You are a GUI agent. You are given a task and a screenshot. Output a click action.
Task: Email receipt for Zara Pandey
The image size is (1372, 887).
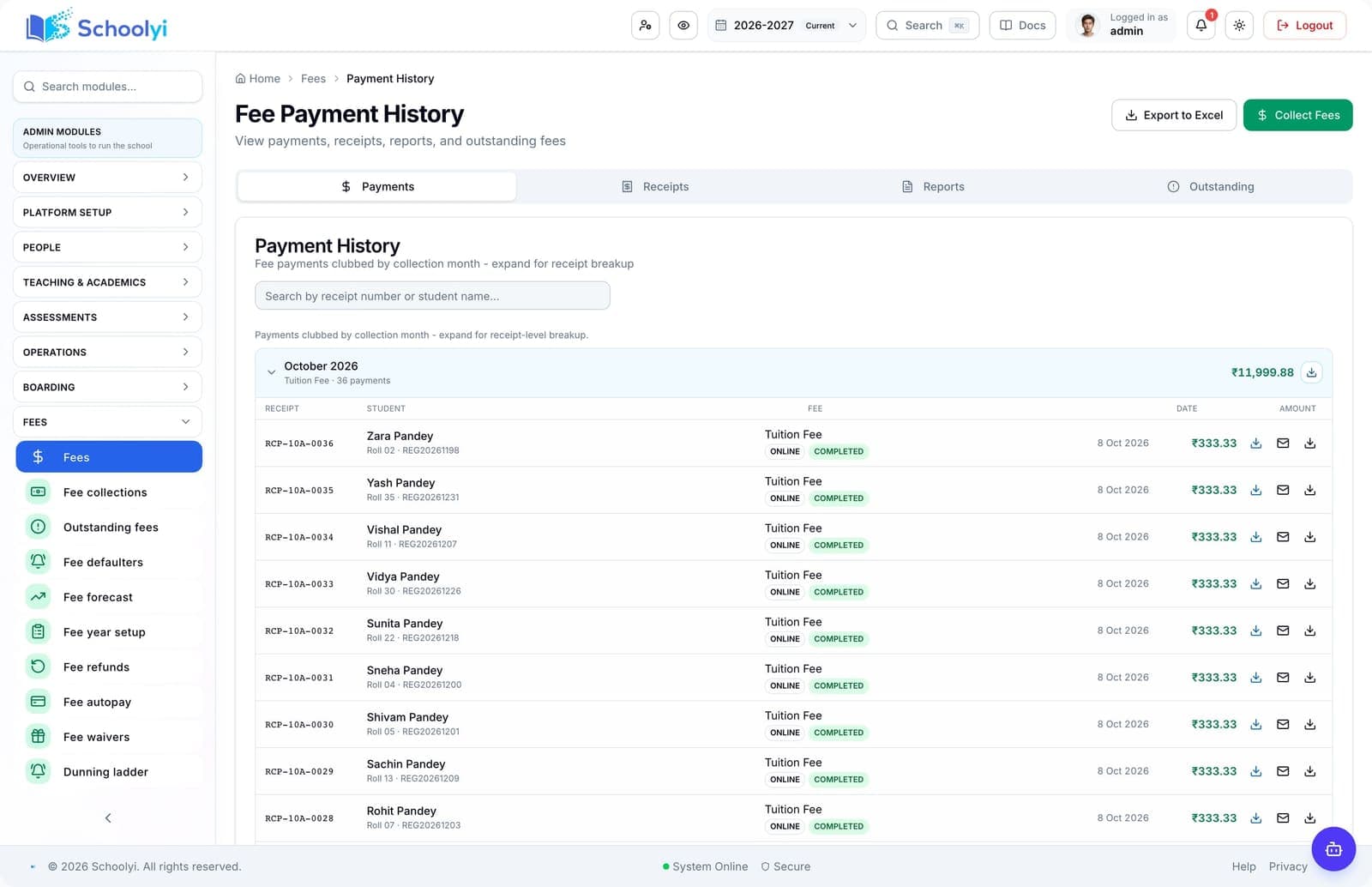tap(1283, 443)
